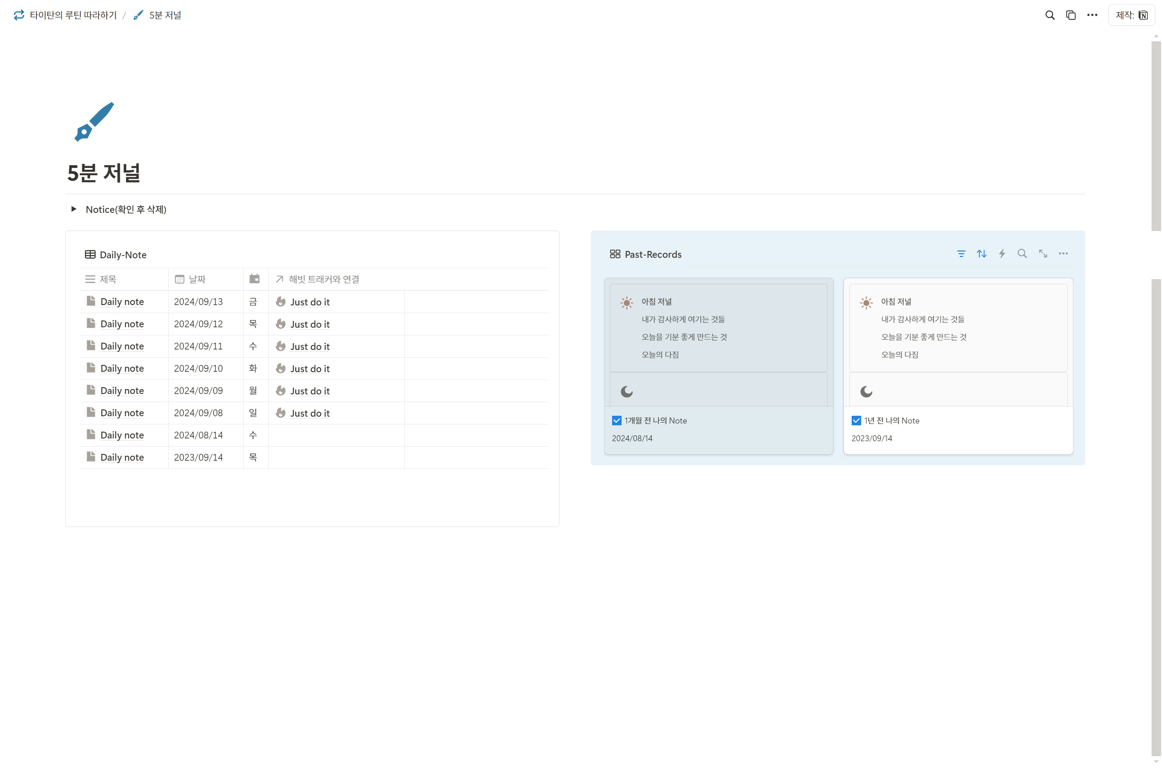Click the fire icon in the 2024/09/12 row

click(280, 324)
